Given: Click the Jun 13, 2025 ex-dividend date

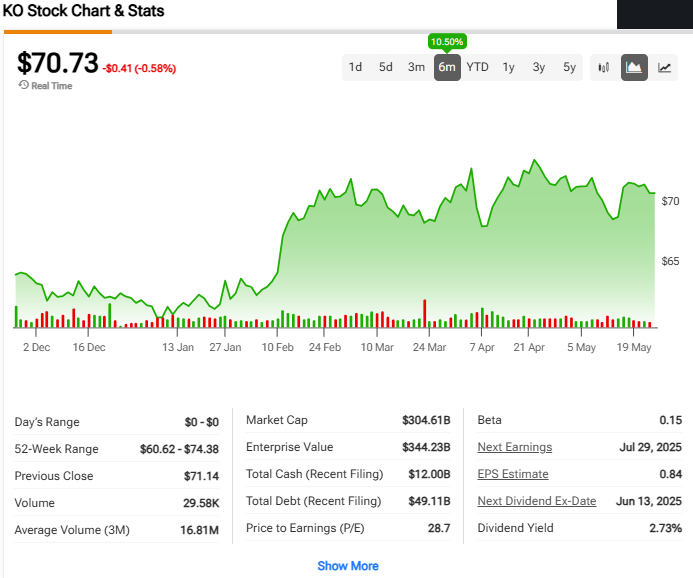Looking at the screenshot, I should pyautogui.click(x=649, y=501).
